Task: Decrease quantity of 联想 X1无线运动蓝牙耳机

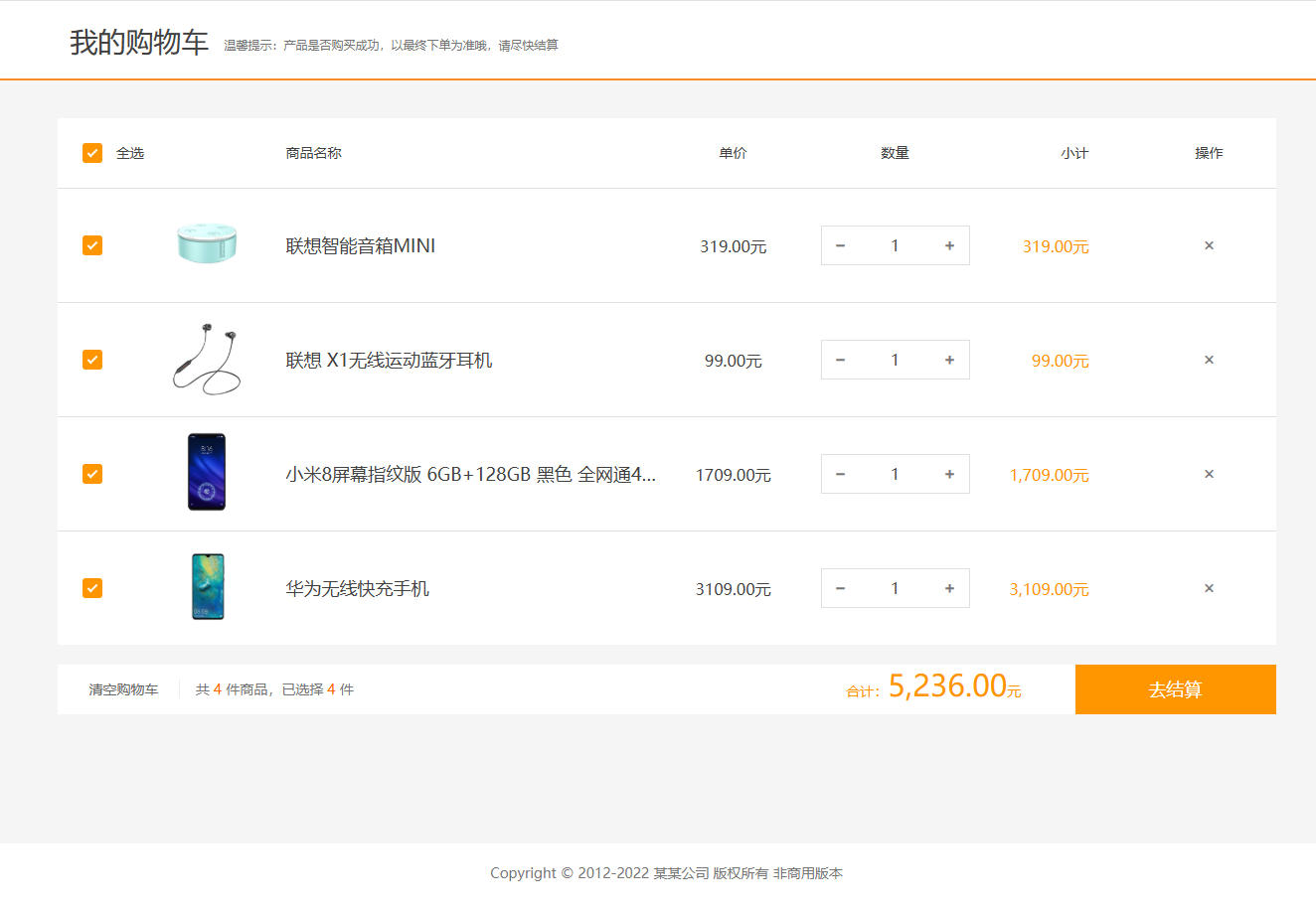Action: 841,360
